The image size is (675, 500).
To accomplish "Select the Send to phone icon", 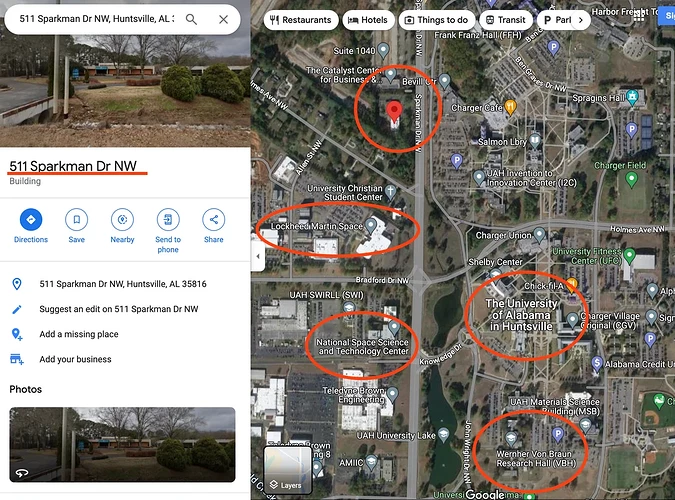I will click(x=168, y=220).
